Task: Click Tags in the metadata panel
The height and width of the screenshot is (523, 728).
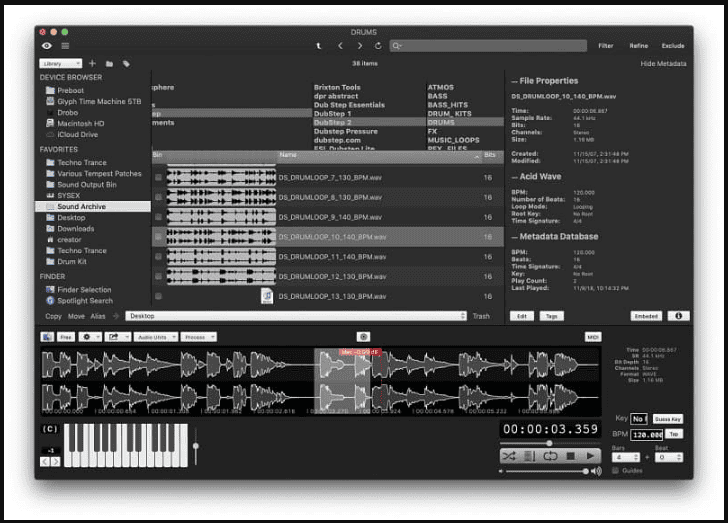Action: pos(551,316)
